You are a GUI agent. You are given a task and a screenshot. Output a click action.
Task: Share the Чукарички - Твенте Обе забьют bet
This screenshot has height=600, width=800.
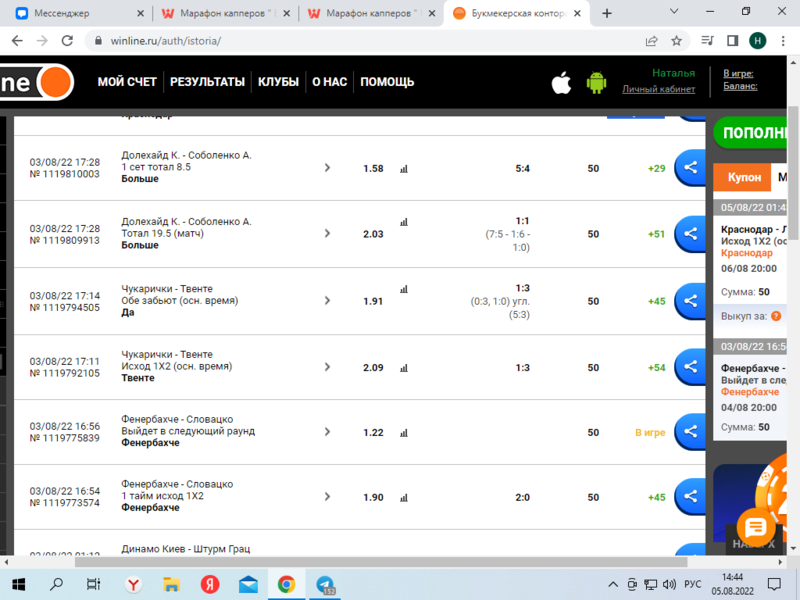tap(689, 301)
